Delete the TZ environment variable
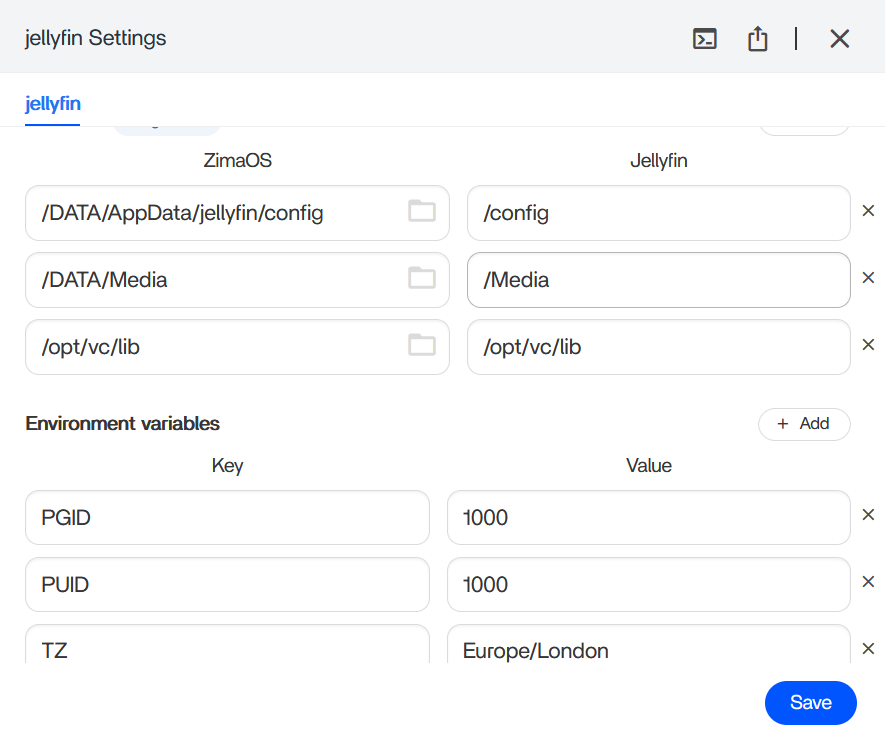885x742 pixels. click(868, 649)
